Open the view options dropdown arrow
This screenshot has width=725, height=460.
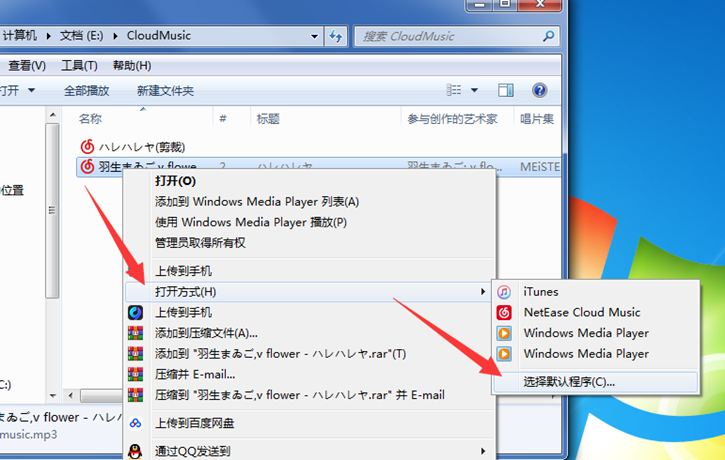475,91
